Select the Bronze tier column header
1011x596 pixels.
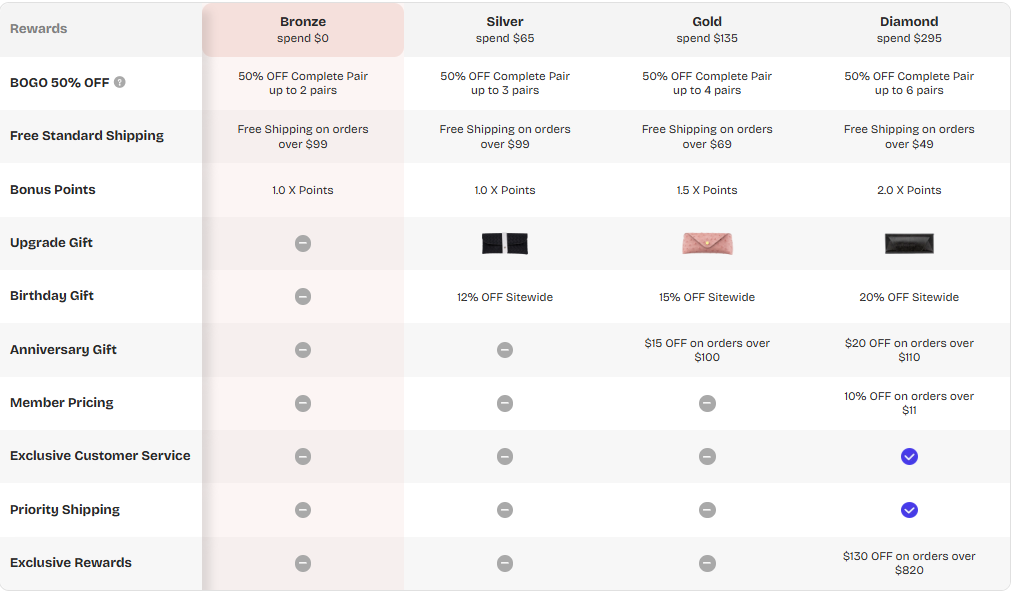click(303, 29)
